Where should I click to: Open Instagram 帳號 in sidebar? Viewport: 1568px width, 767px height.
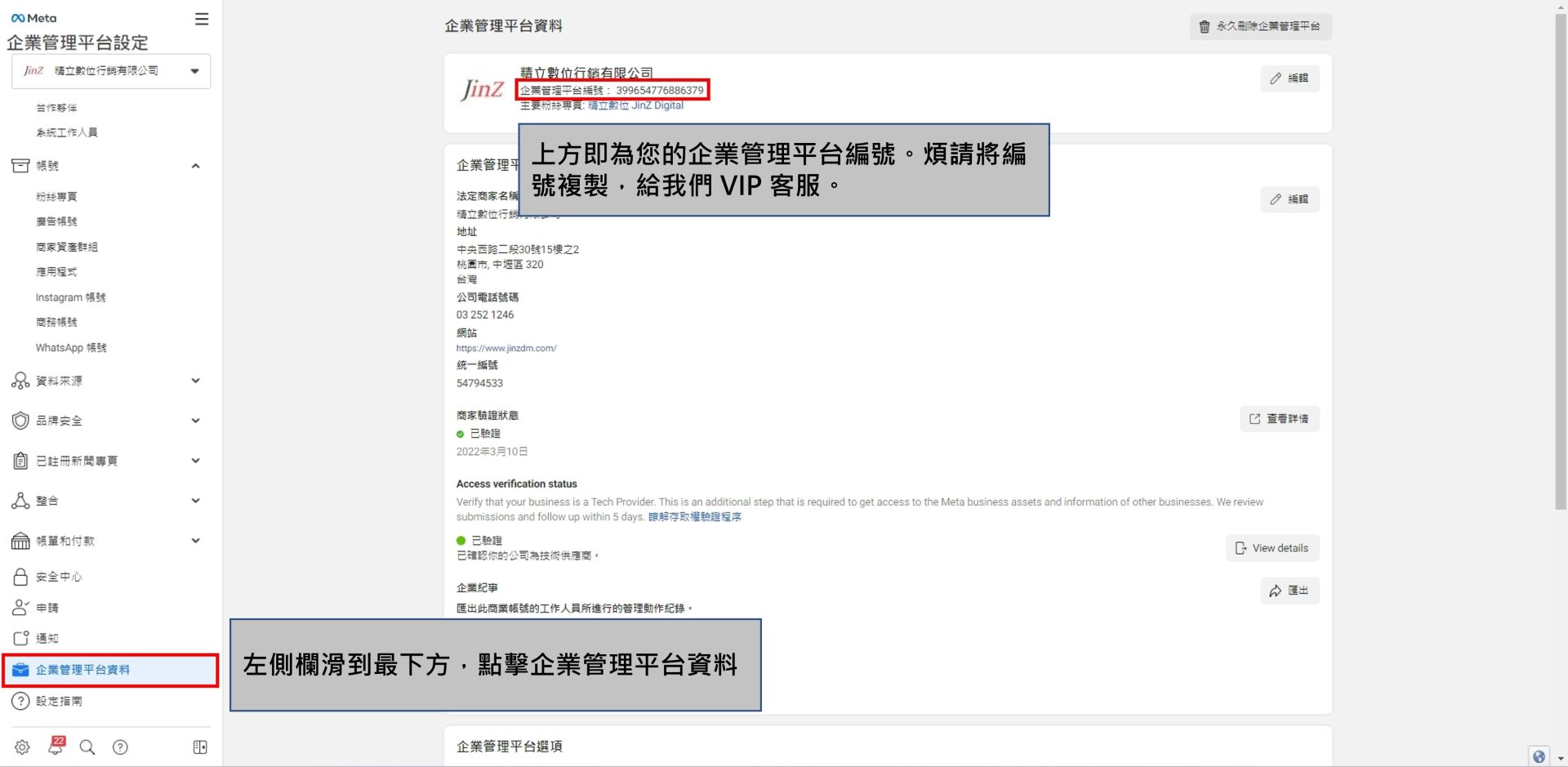pyautogui.click(x=70, y=297)
